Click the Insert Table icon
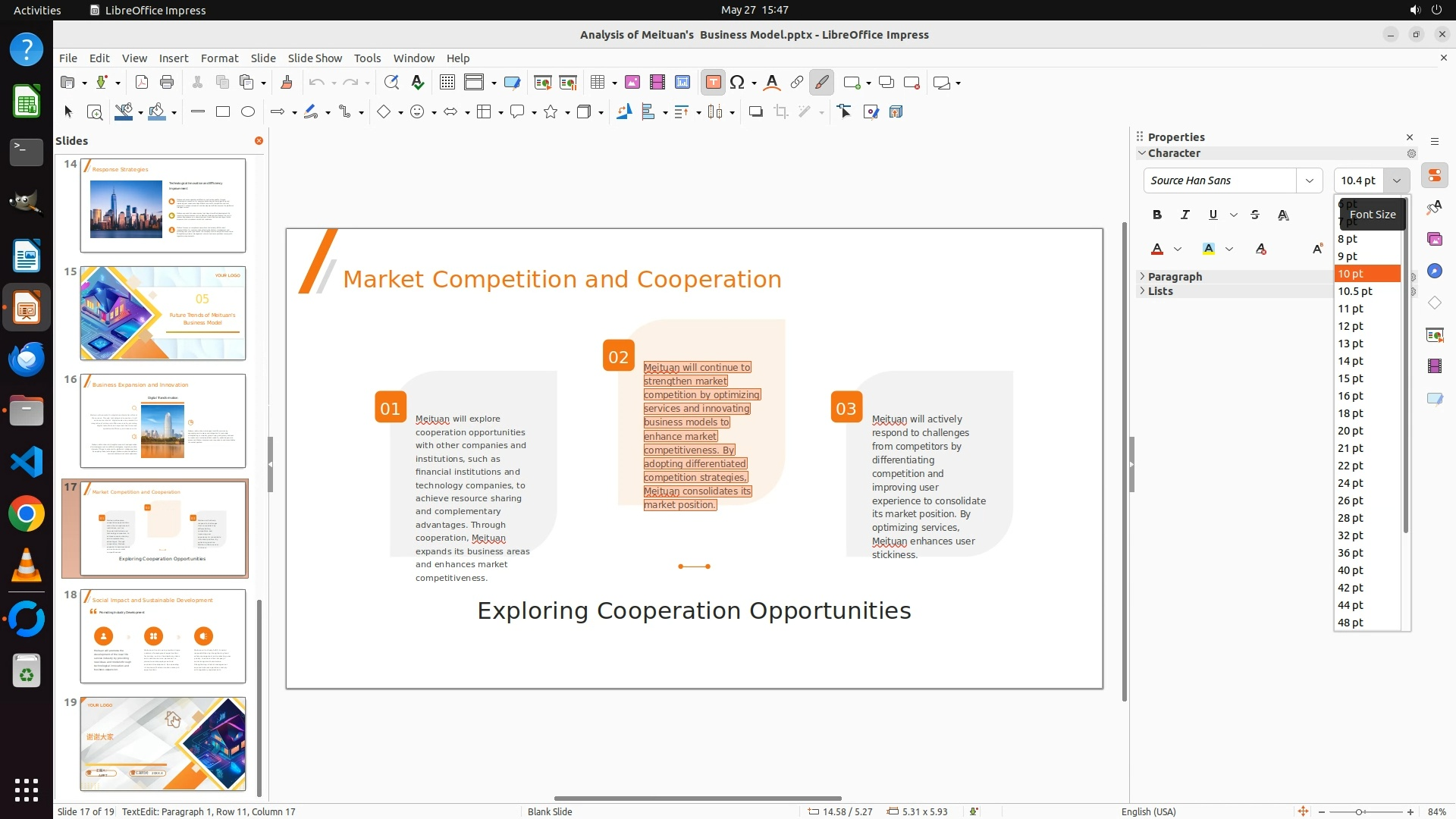The width and height of the screenshot is (1456, 819). click(x=598, y=83)
